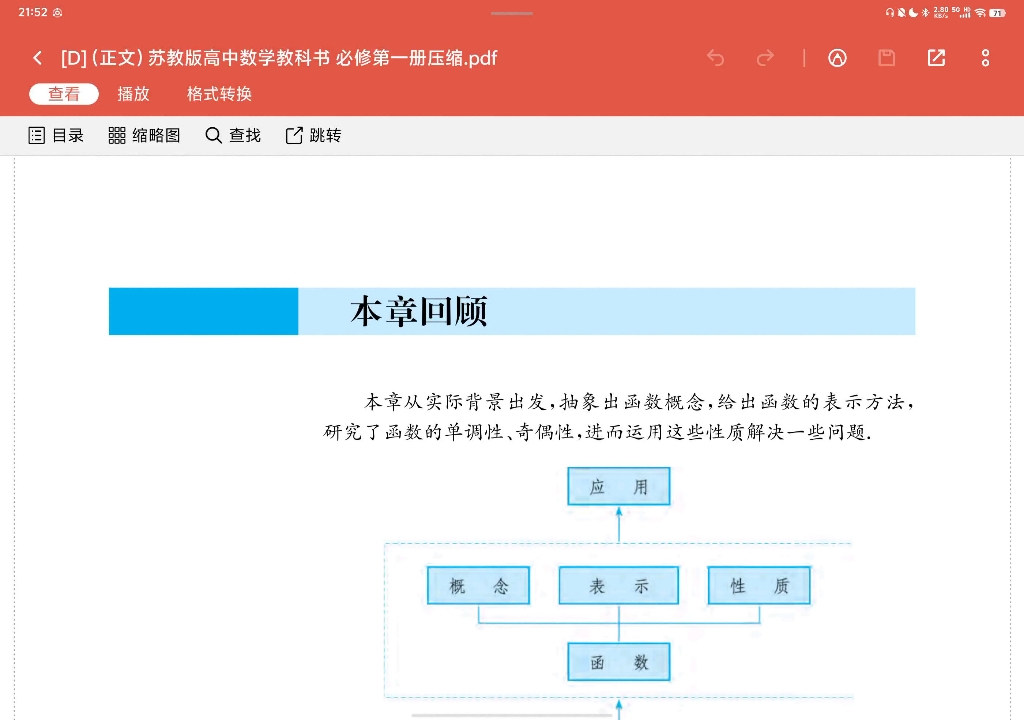Show the 缩略图 thumbnail grid

coord(144,135)
